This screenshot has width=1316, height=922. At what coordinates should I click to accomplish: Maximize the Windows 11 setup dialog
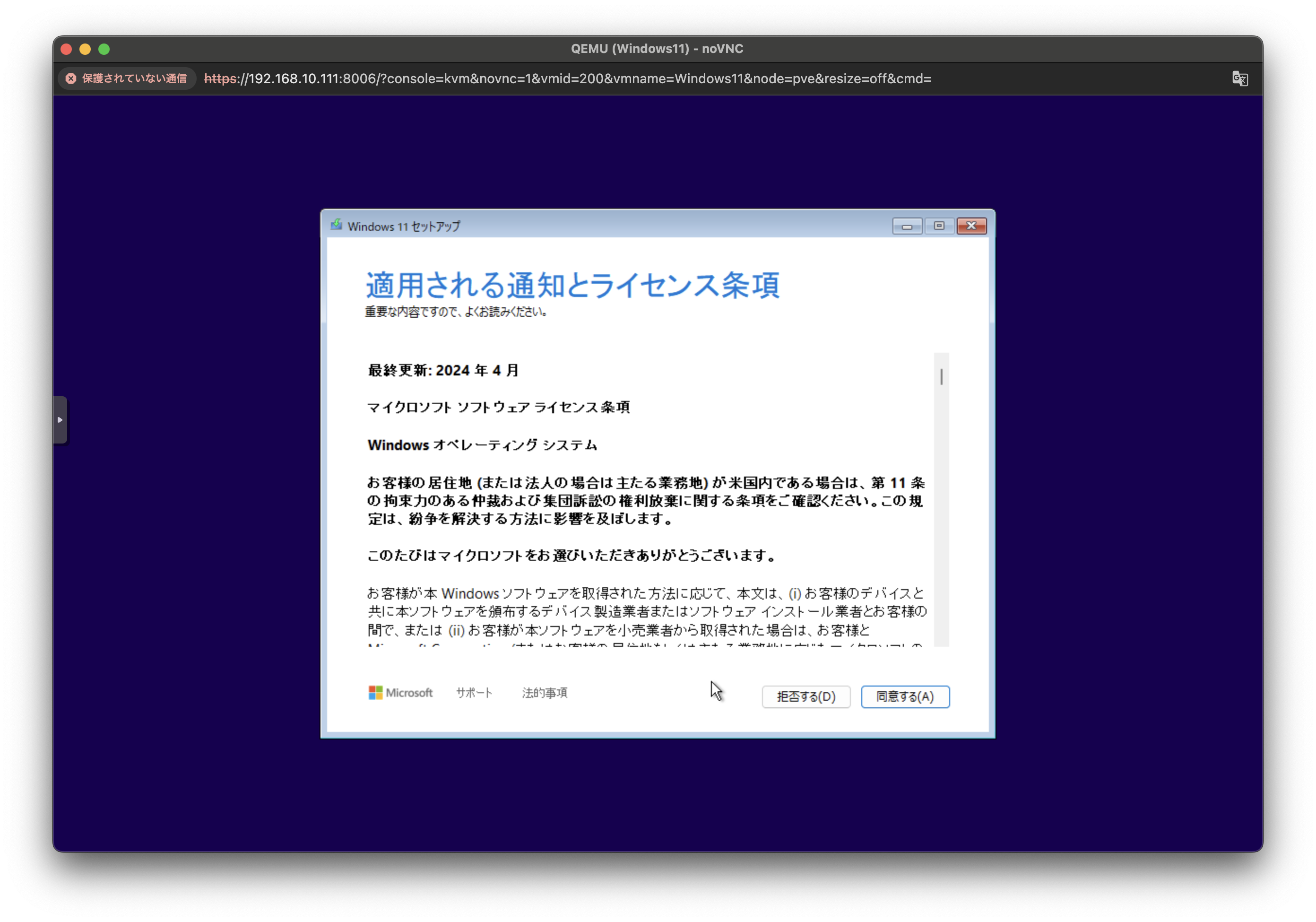click(x=939, y=226)
